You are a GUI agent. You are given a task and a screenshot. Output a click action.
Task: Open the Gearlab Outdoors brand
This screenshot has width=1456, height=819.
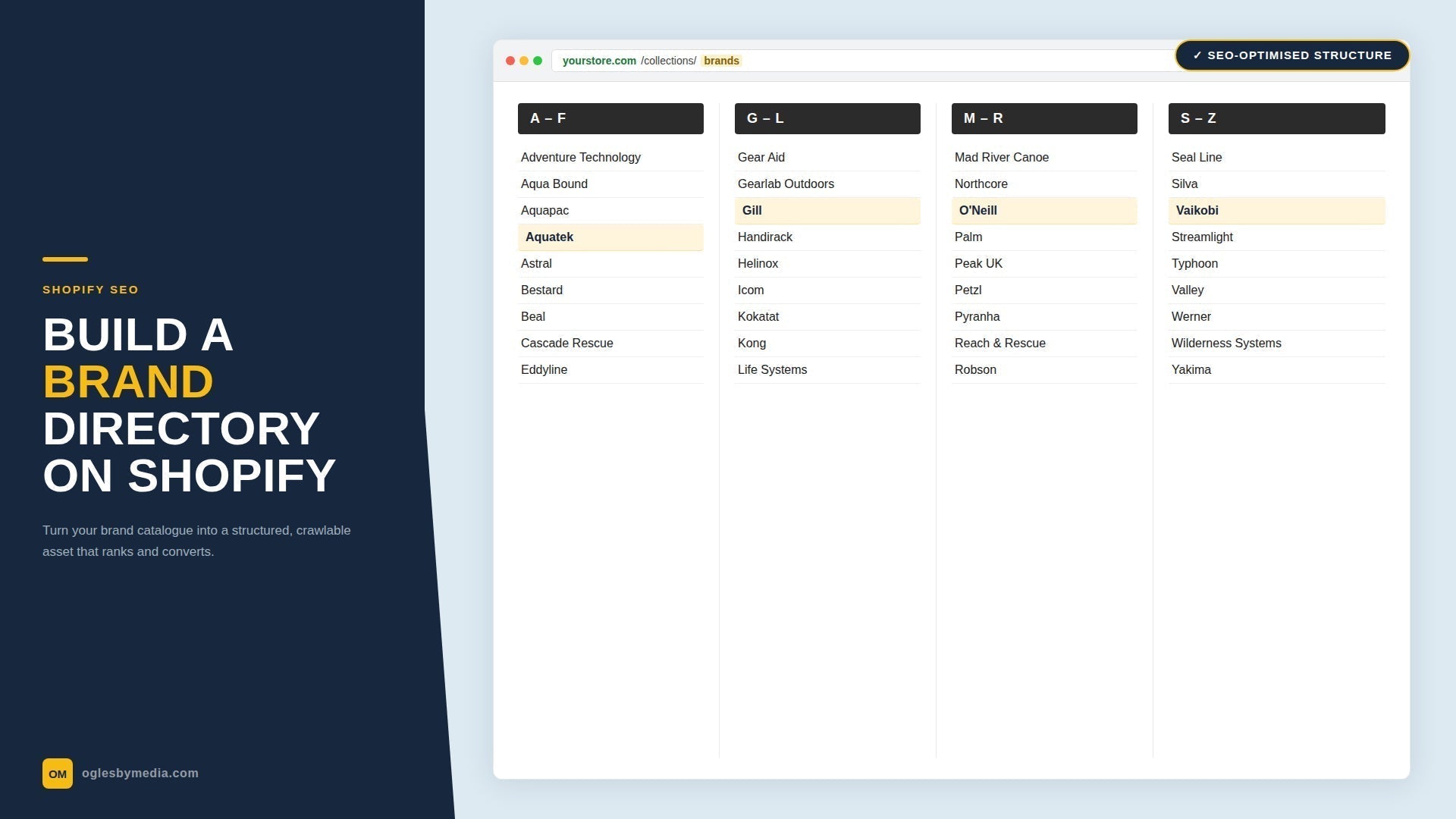coord(827,184)
